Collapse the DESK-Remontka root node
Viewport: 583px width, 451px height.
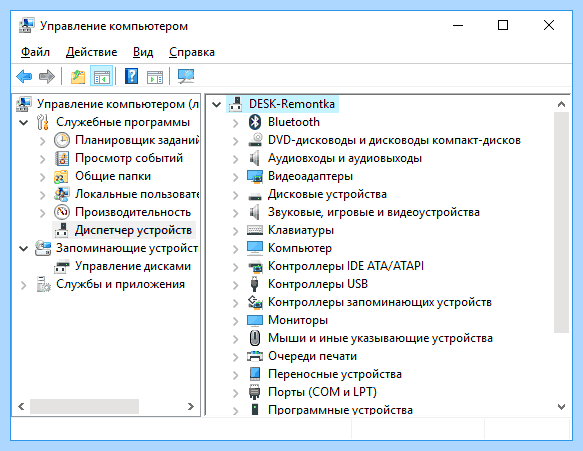tap(216, 104)
